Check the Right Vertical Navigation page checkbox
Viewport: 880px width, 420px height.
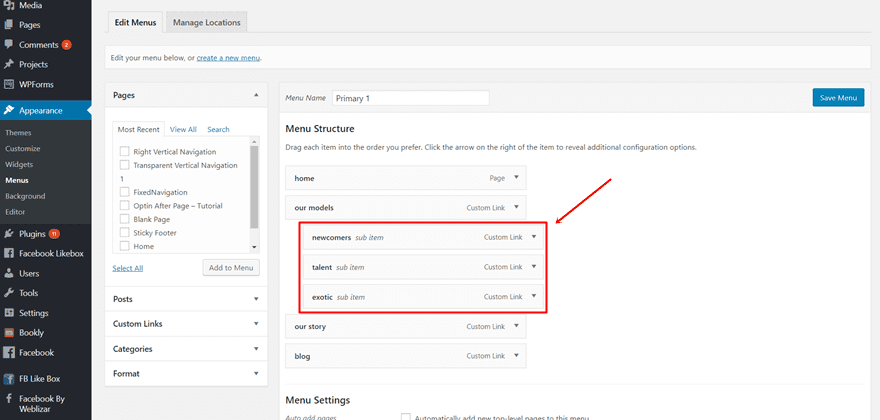click(x=125, y=151)
